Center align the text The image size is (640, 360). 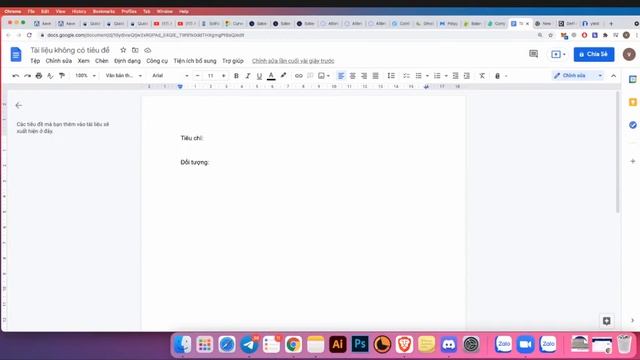(x=352, y=76)
